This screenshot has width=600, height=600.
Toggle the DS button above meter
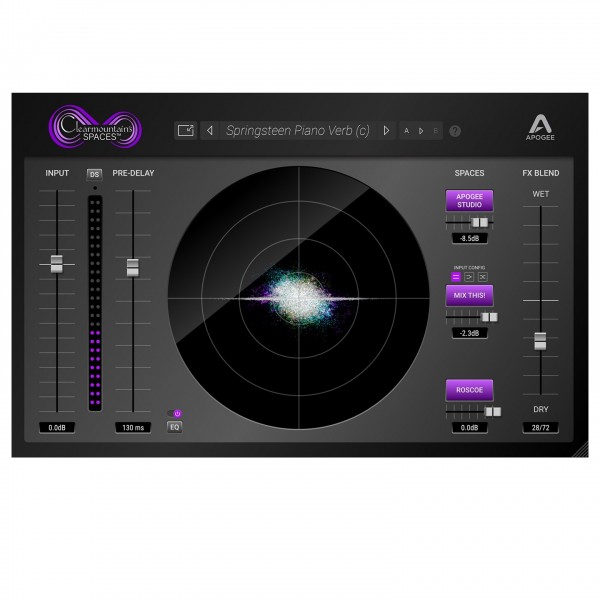(95, 174)
